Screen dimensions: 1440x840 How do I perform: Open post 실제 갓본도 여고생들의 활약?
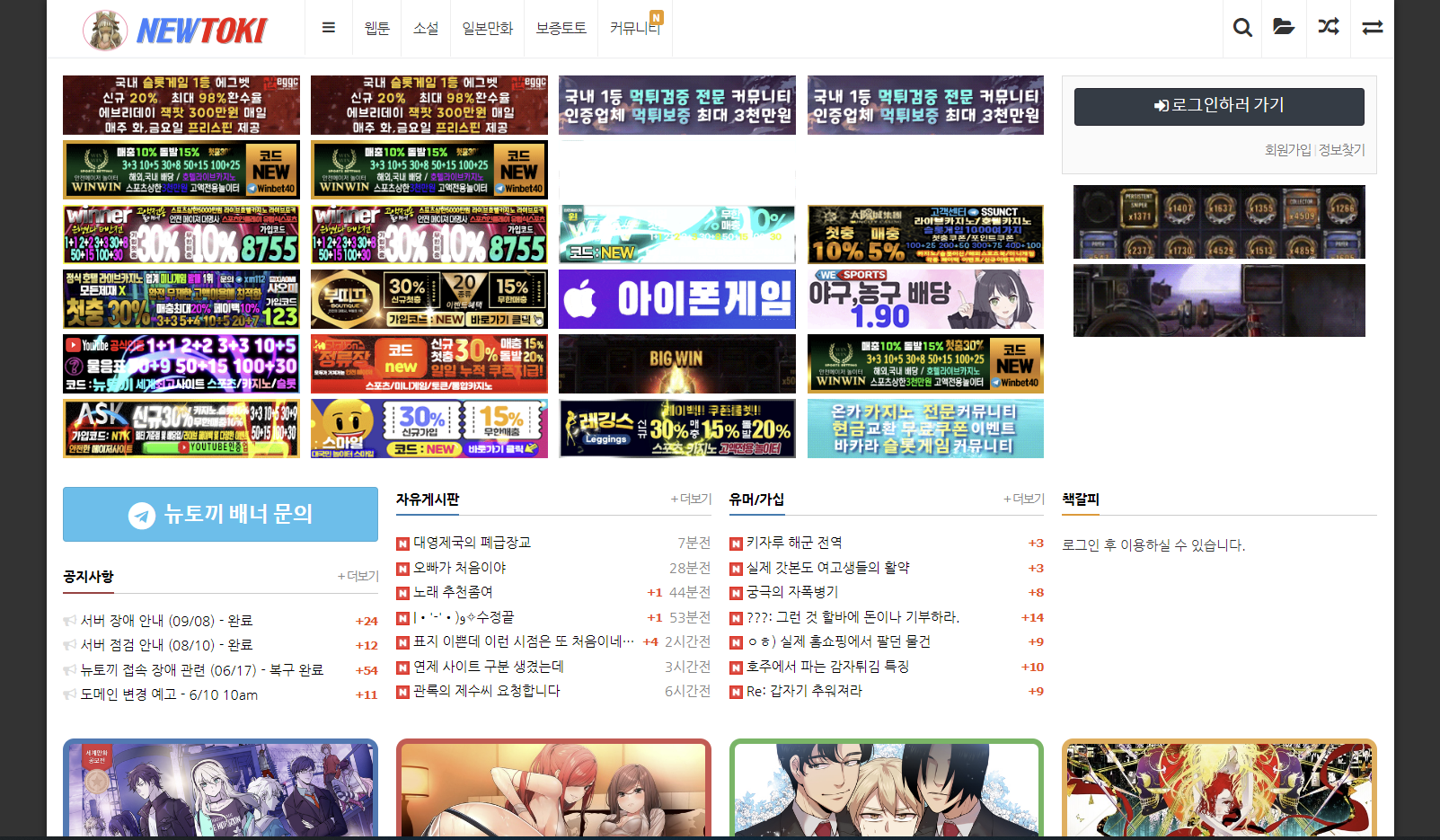pyautogui.click(x=827, y=568)
